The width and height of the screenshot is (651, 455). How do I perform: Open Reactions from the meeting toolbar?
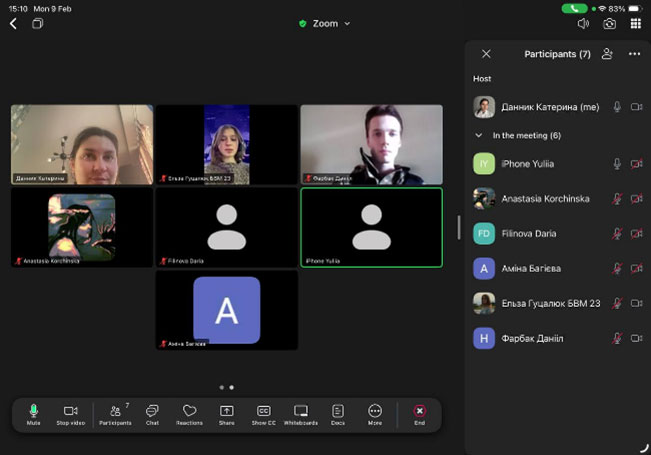[189, 414]
